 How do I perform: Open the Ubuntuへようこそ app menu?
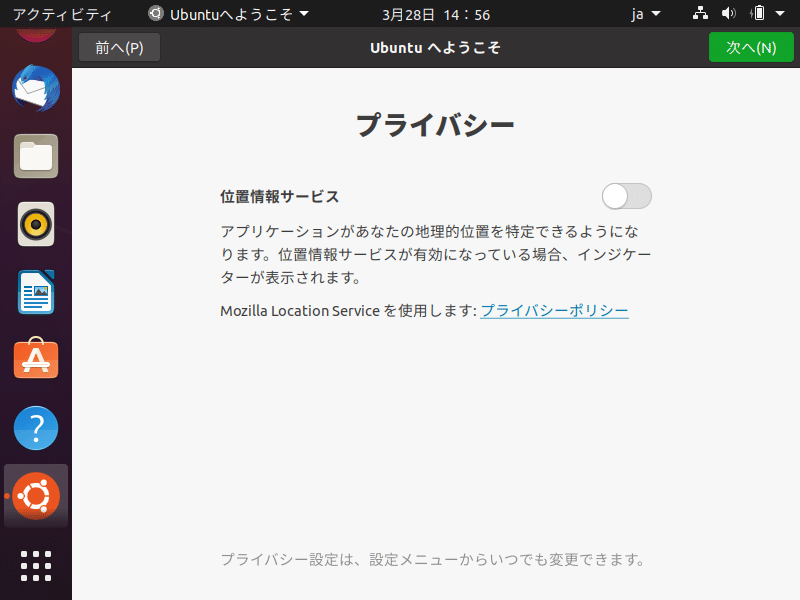[x=229, y=14]
